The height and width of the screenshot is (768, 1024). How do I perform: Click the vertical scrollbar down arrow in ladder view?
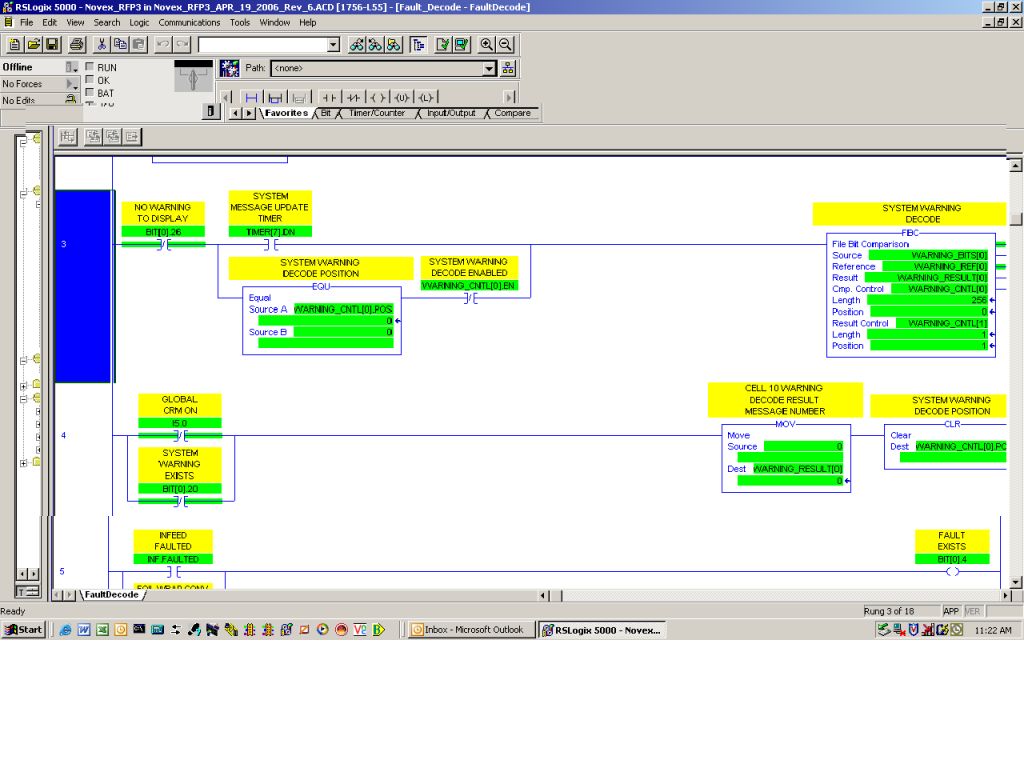click(x=1016, y=581)
